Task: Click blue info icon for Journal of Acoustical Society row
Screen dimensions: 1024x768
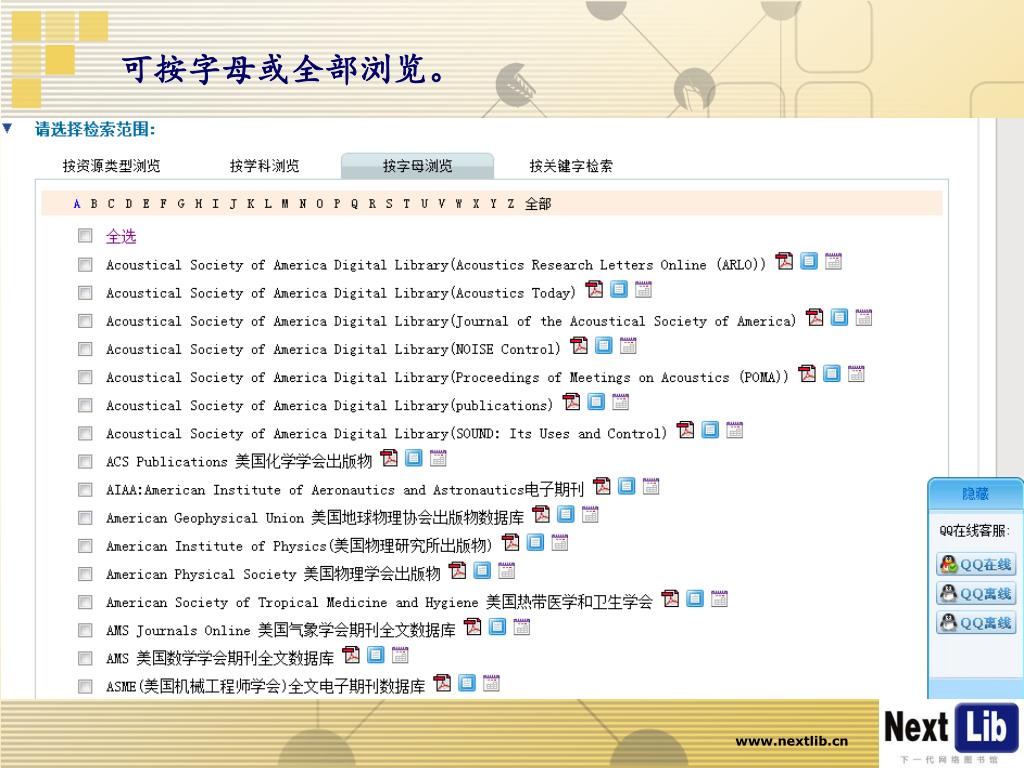Action: [x=839, y=317]
